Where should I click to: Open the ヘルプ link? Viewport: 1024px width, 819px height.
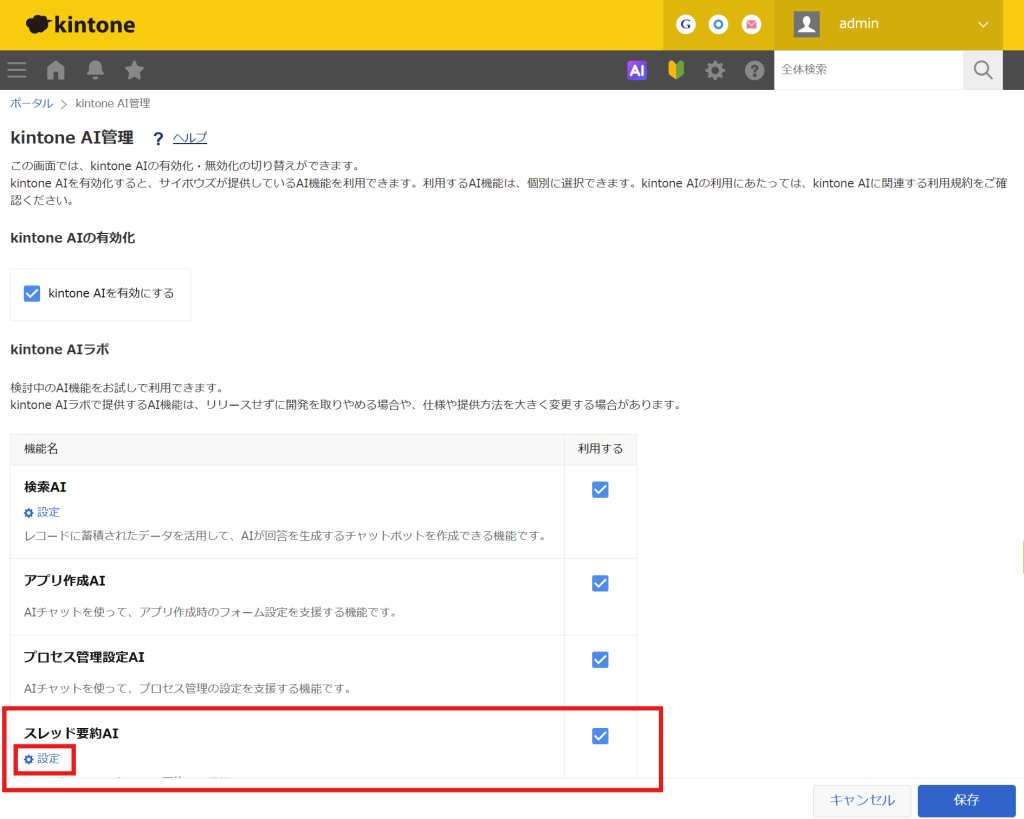click(x=190, y=138)
